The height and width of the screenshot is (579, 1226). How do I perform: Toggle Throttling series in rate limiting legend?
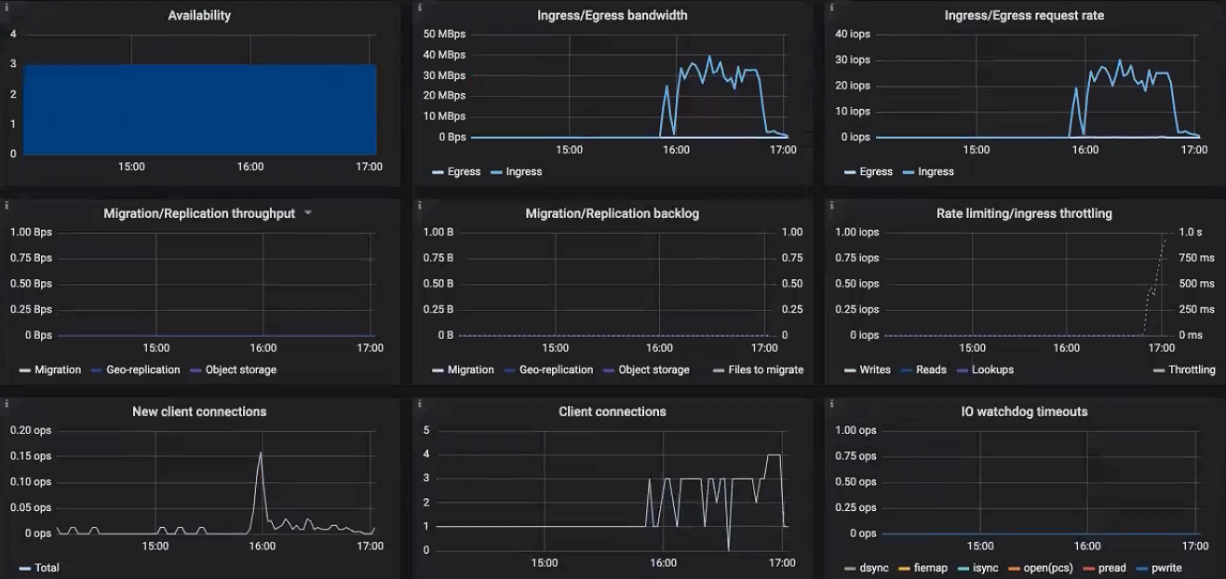coord(1191,370)
